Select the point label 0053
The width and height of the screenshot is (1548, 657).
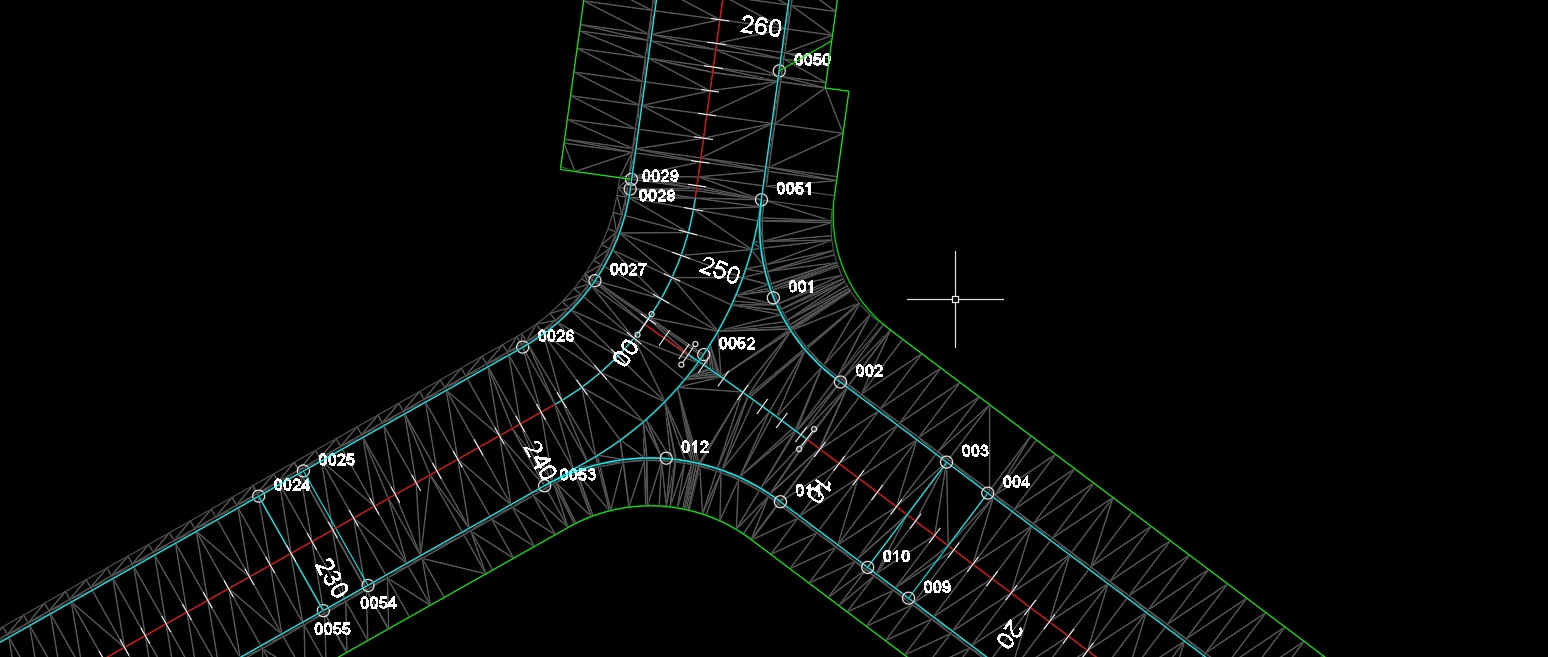coord(578,475)
